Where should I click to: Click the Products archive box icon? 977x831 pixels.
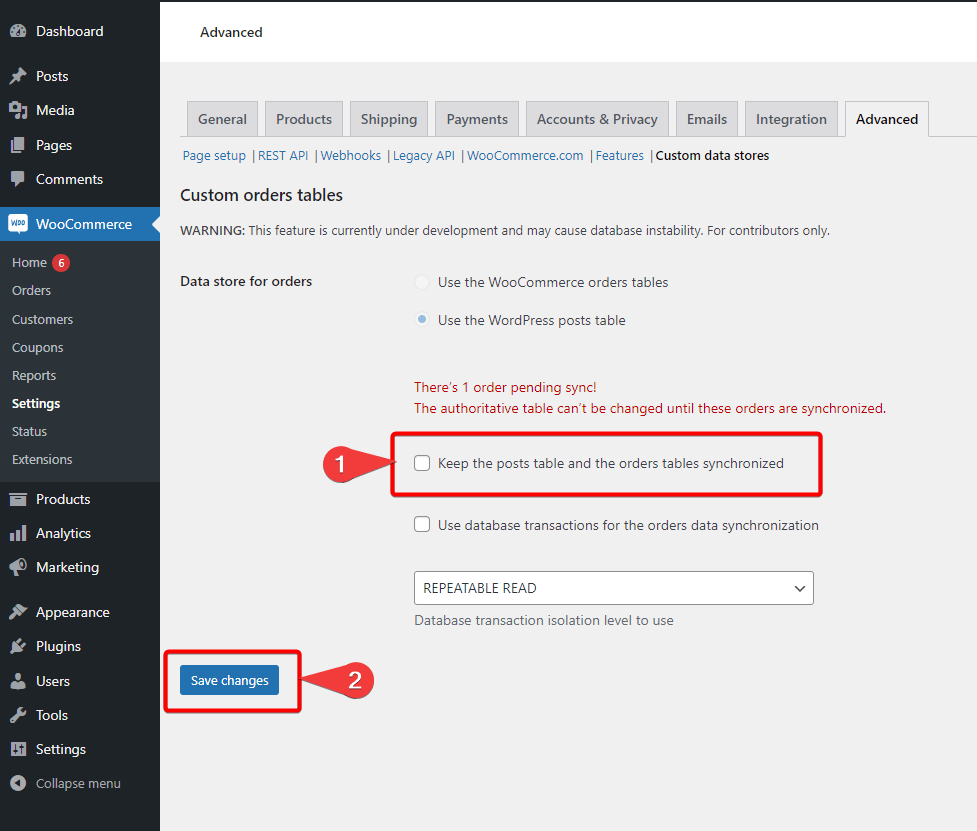coord(18,499)
